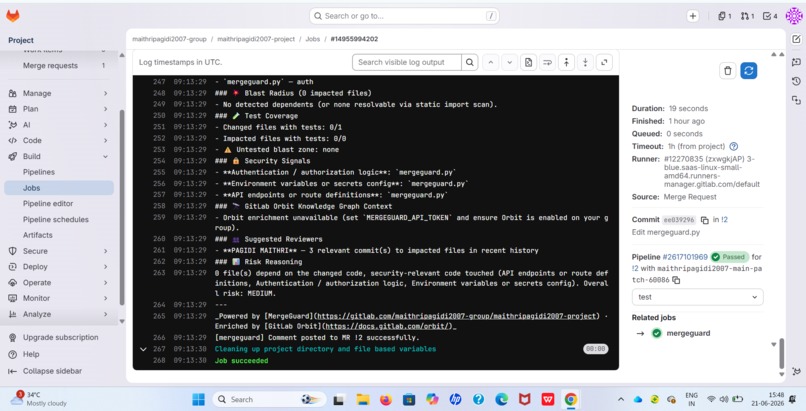The height and width of the screenshot is (411, 806).
Task: Click the left sidebar vertical scrollbar
Action: [x=122, y=208]
